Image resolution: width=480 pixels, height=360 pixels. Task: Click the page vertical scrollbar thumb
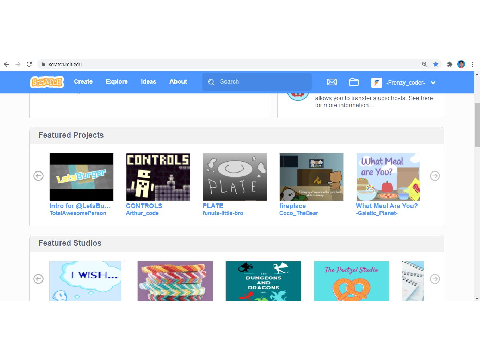click(477, 125)
